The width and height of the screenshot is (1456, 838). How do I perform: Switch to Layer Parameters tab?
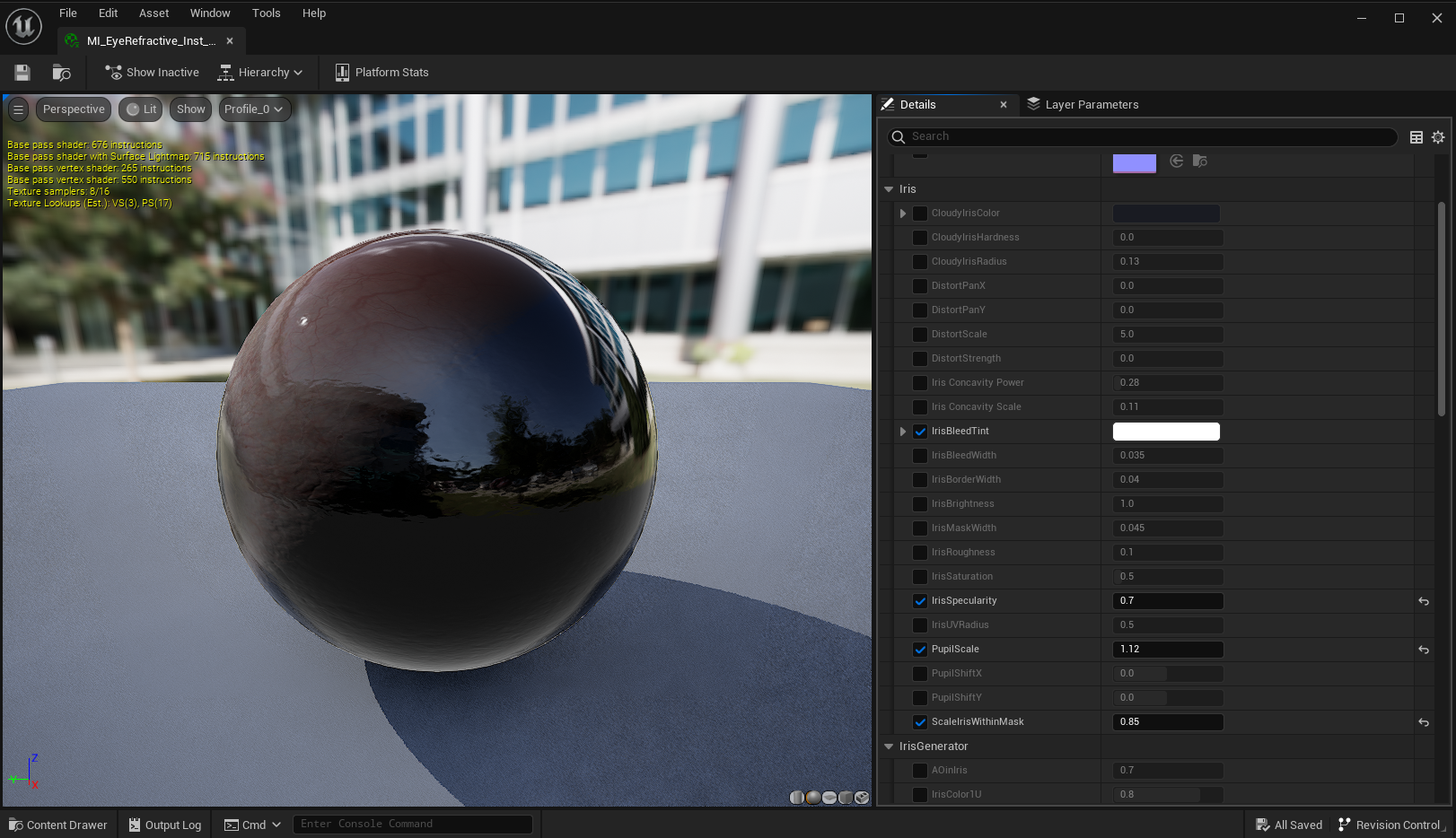[1083, 105]
